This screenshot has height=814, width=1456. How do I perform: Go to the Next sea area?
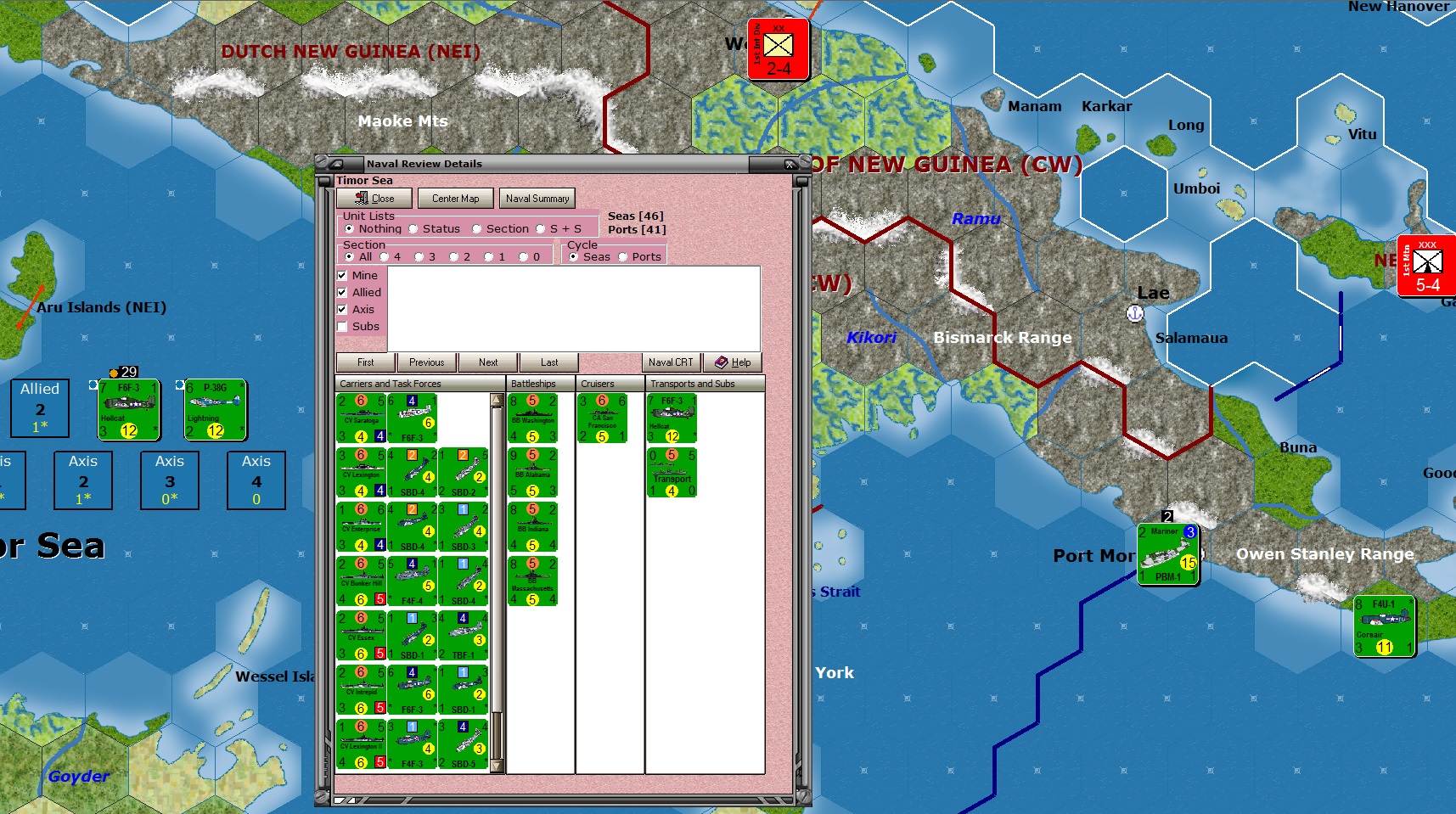488,362
